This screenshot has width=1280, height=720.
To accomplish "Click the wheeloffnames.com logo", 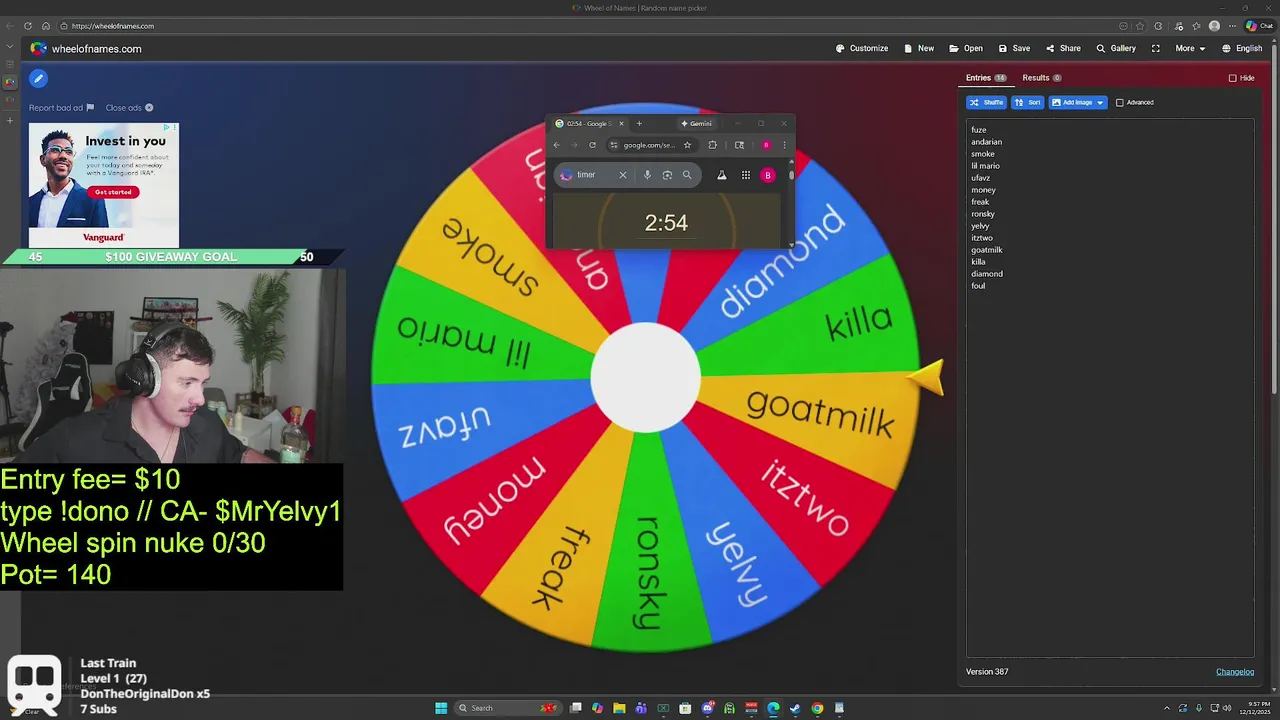I will coord(86,48).
